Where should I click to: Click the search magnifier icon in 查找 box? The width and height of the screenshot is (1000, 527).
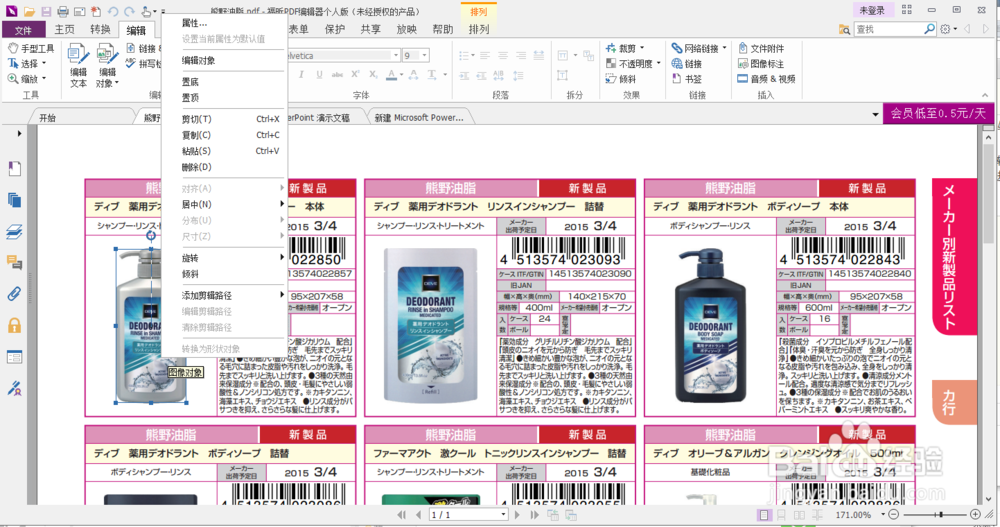coord(929,29)
